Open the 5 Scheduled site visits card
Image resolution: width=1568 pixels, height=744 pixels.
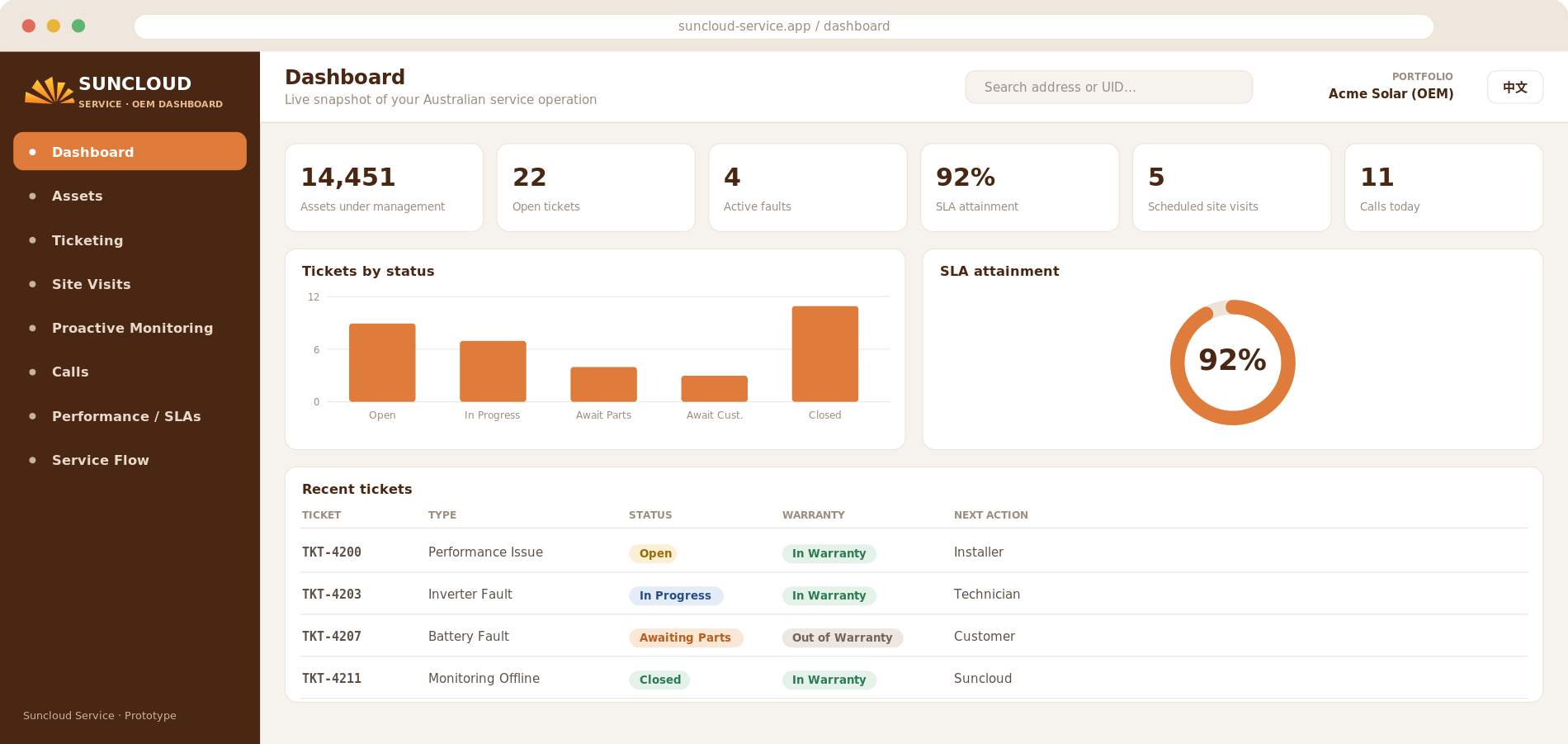(1231, 187)
